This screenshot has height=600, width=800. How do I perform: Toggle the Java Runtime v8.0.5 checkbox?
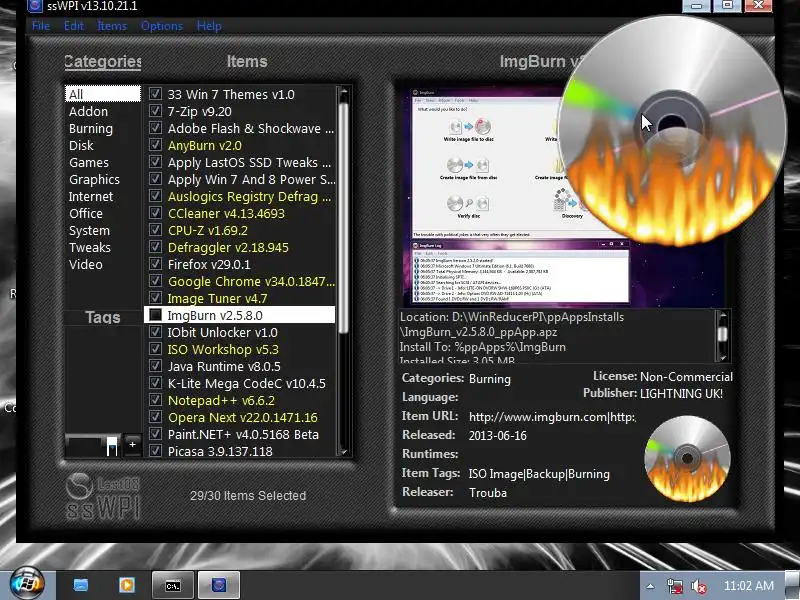click(x=156, y=366)
